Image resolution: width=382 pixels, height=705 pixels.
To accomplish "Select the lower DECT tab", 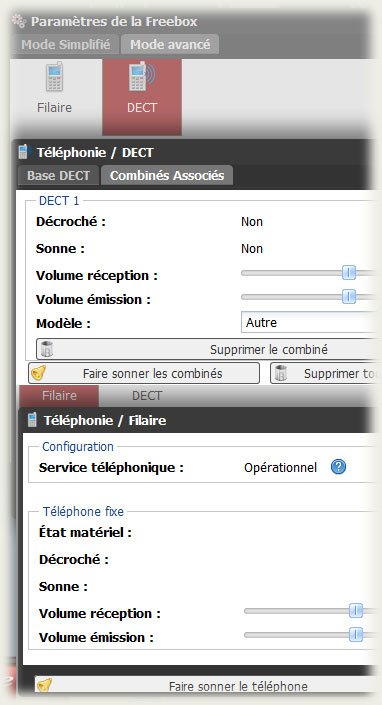I will click(x=147, y=396).
